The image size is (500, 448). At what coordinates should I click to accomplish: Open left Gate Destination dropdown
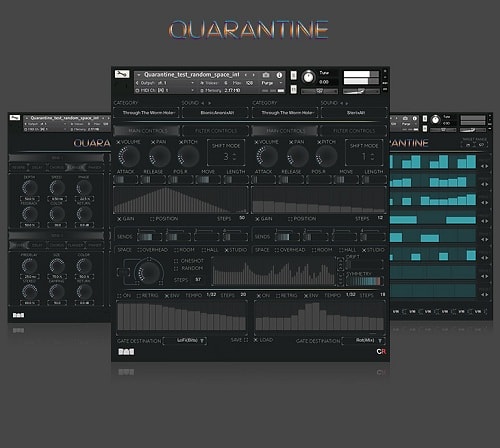click(185, 340)
